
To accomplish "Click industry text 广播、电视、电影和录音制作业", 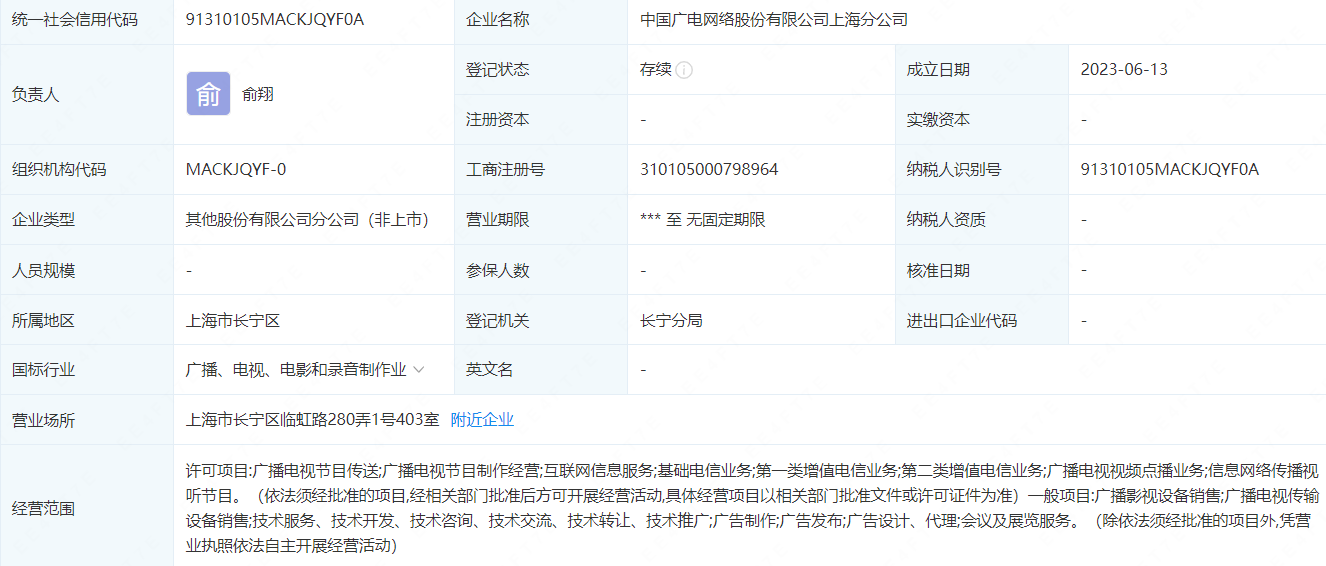I will tap(296, 370).
